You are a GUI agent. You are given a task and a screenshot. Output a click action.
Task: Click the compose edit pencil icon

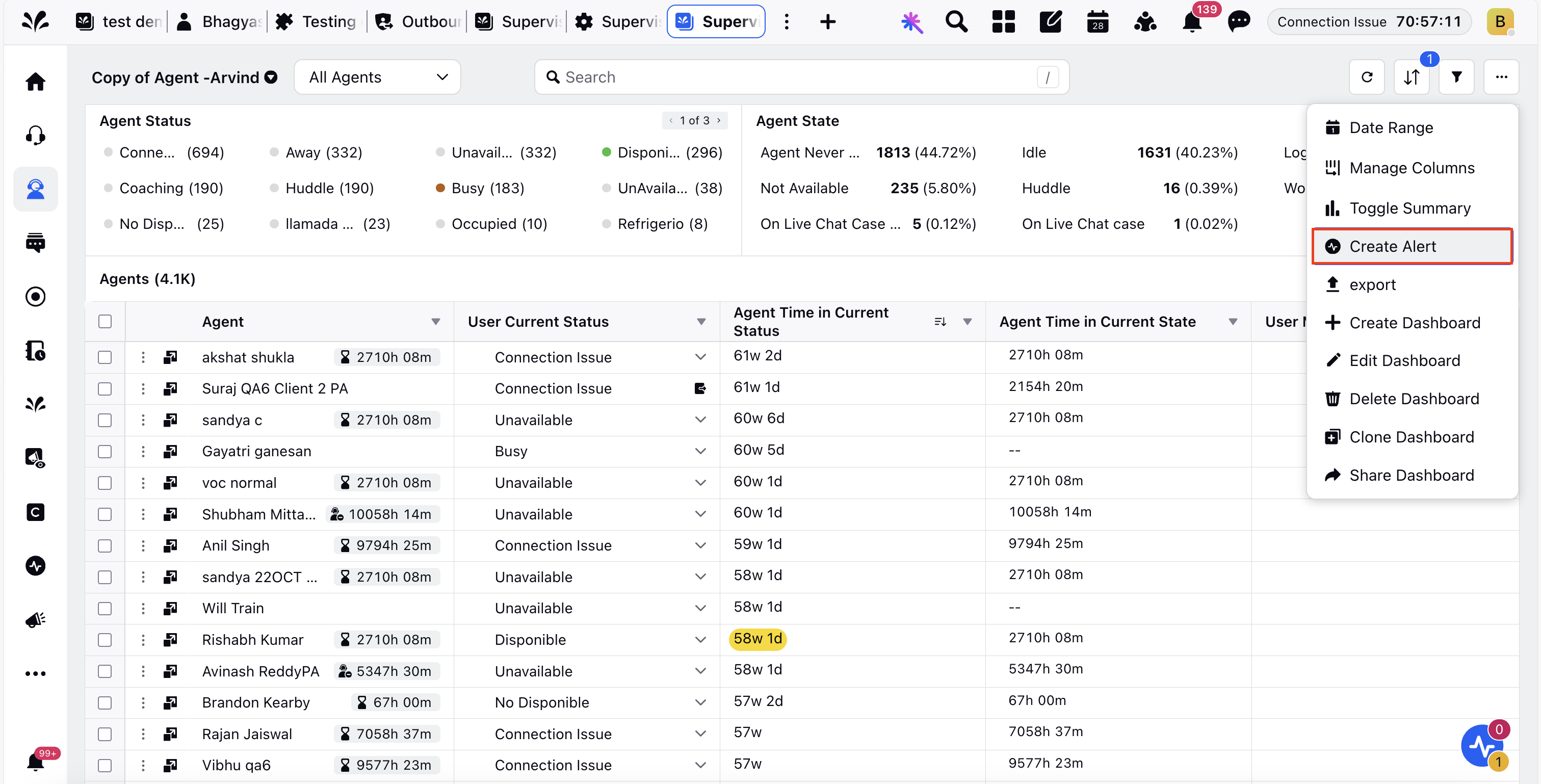(x=1051, y=22)
